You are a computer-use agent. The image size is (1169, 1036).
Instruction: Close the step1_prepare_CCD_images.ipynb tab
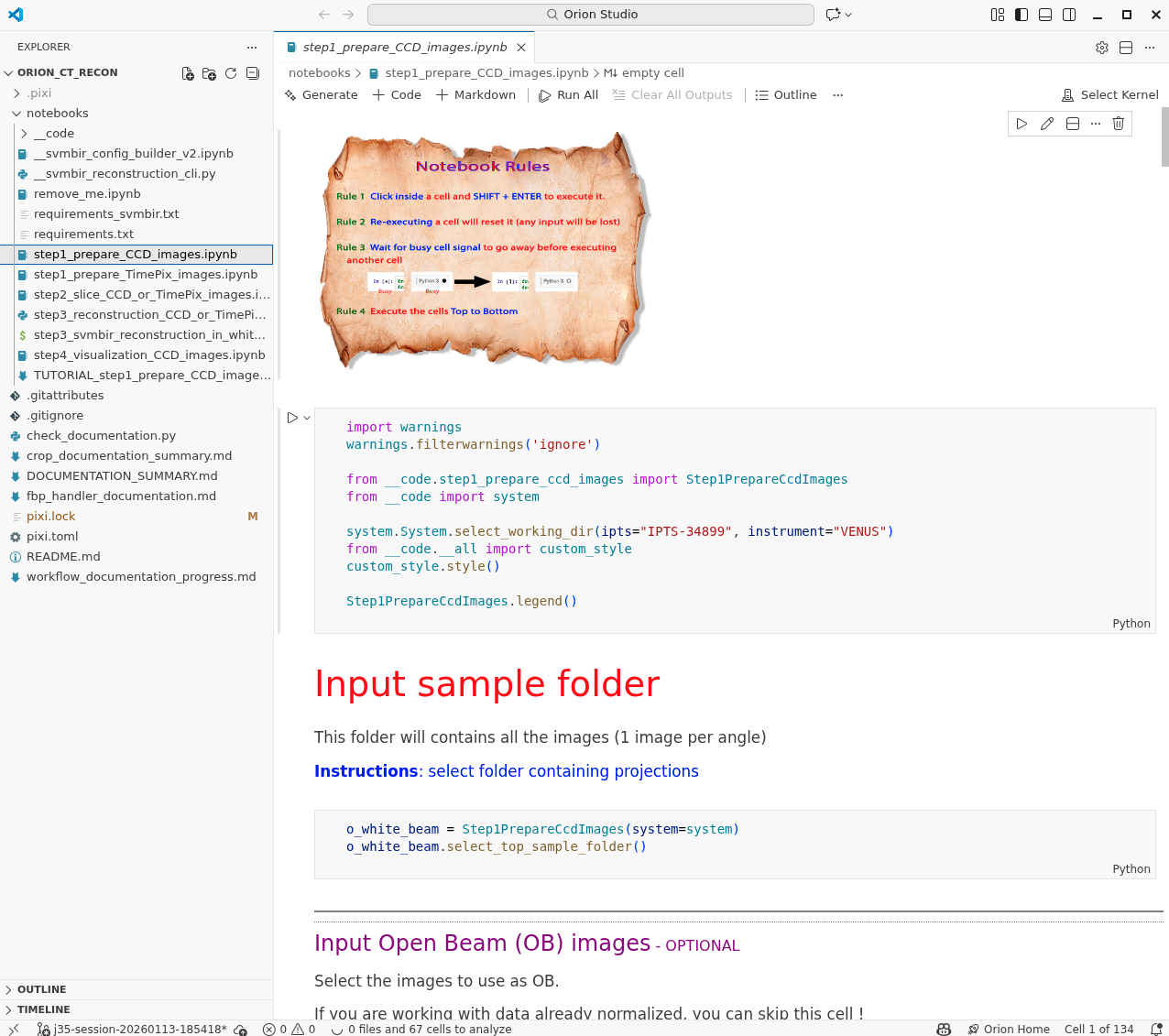[521, 48]
